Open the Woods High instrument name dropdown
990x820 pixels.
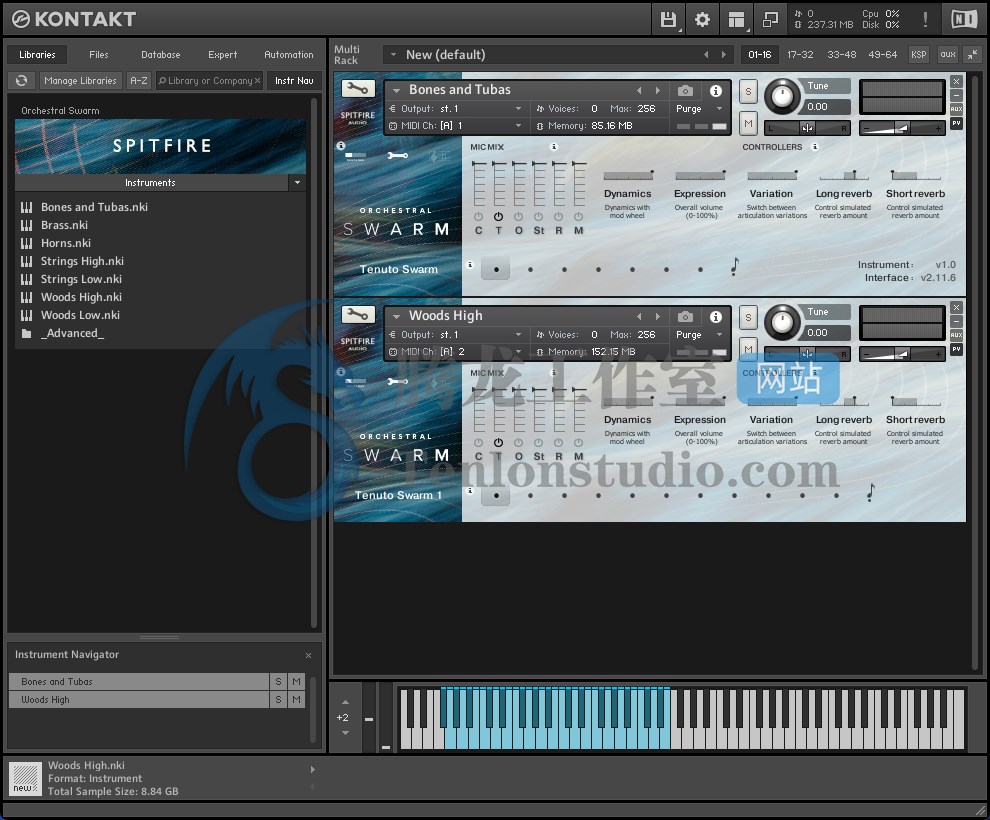(x=396, y=316)
